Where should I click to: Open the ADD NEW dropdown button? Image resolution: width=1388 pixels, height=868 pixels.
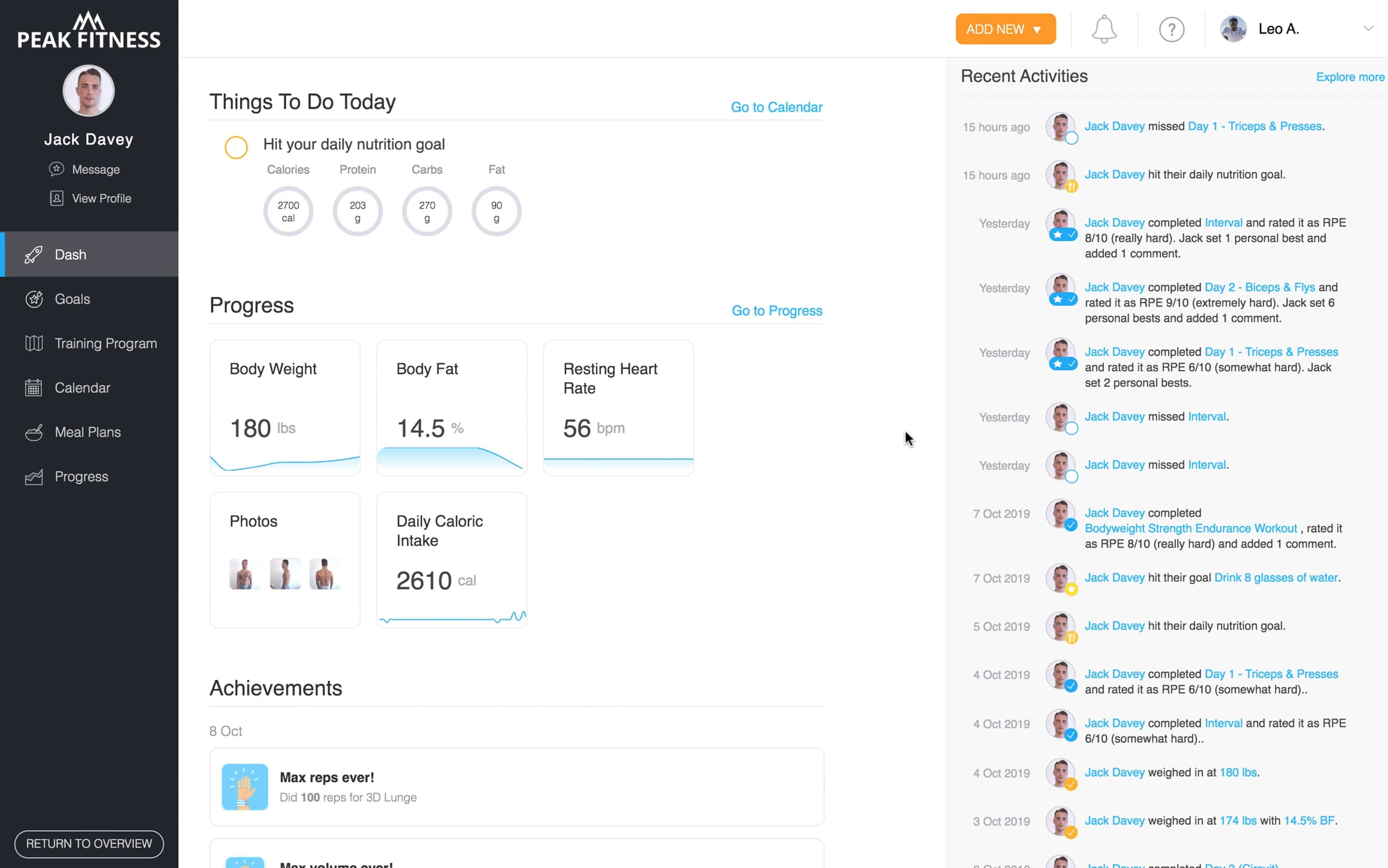1005,29
